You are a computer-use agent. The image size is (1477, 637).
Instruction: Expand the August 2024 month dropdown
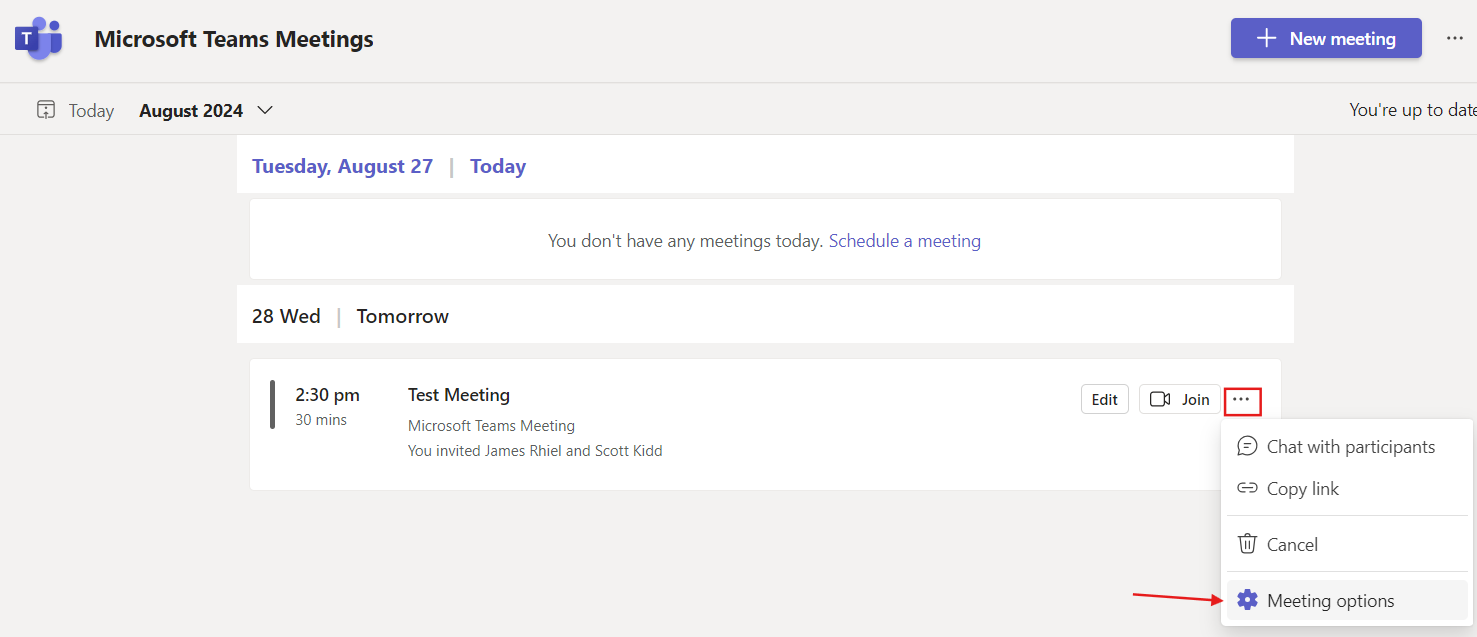(x=206, y=111)
